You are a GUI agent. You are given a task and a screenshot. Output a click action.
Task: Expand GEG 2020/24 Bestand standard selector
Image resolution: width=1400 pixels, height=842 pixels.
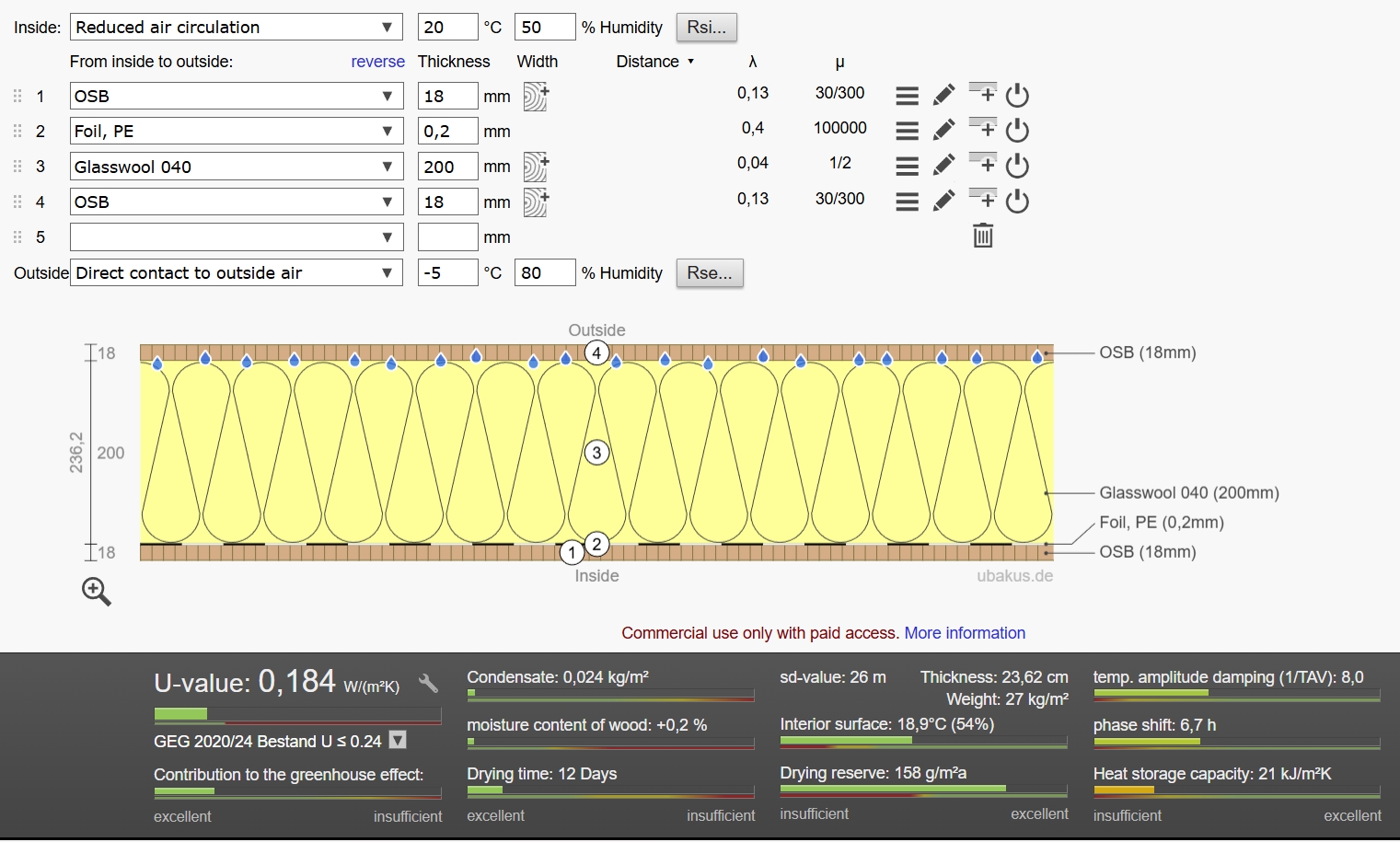click(398, 740)
